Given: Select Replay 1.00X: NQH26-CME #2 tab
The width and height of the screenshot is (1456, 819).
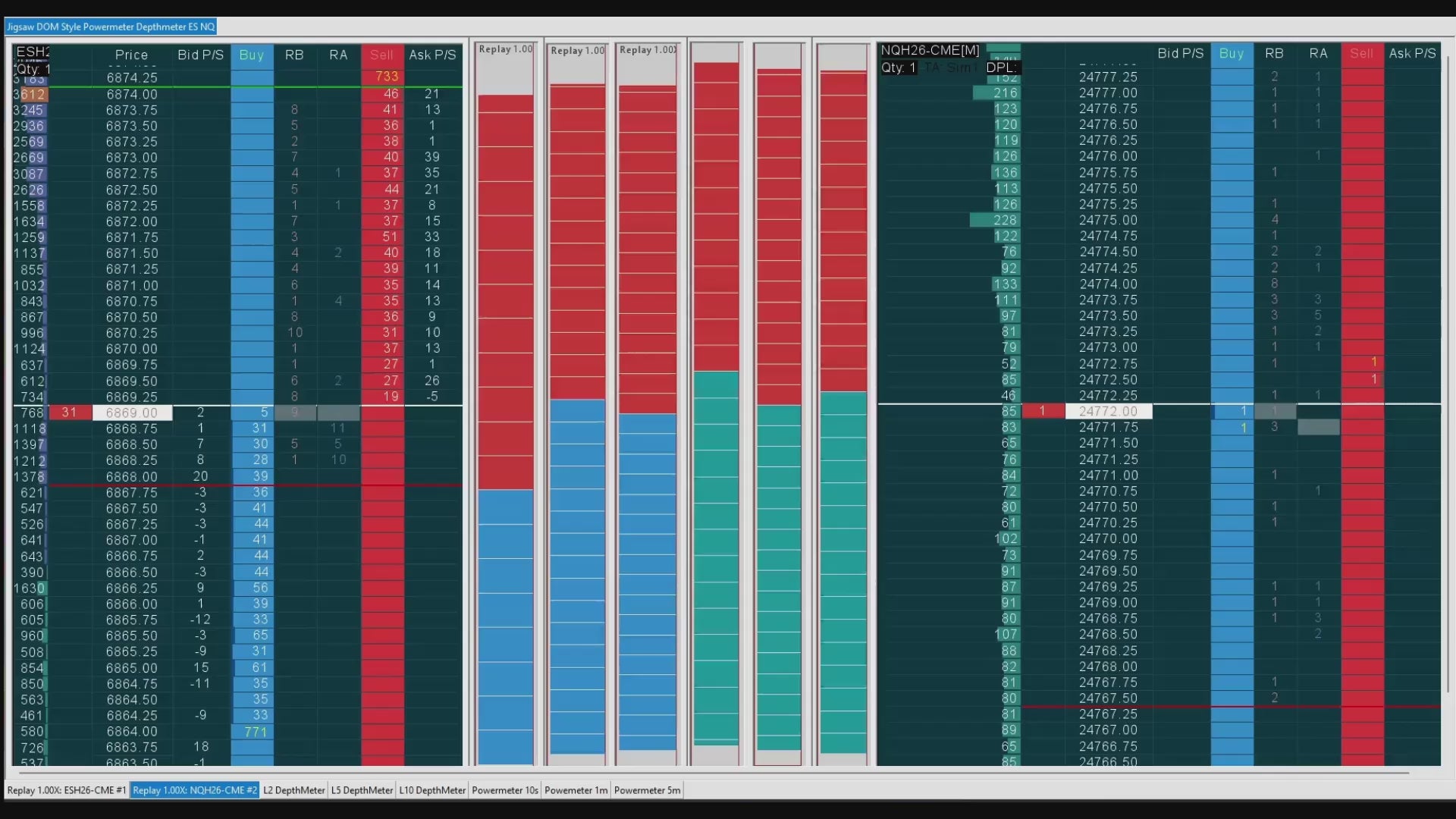Looking at the screenshot, I should click(195, 790).
